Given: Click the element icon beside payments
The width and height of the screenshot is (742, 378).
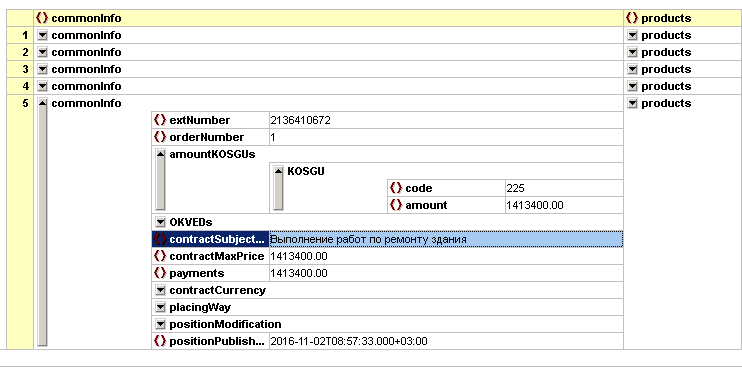Looking at the screenshot, I should 160,273.
